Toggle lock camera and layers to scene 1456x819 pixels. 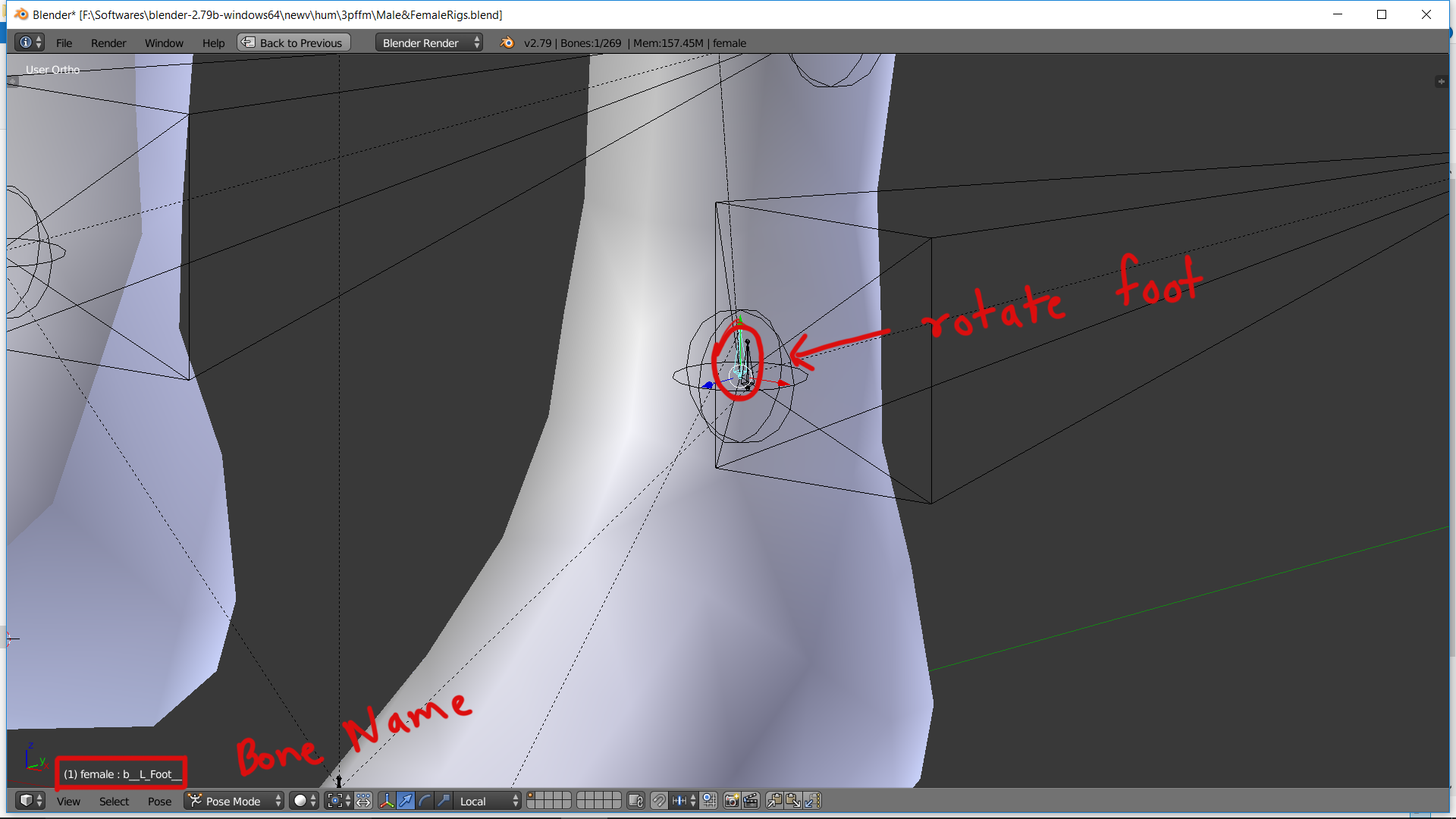coord(636,801)
